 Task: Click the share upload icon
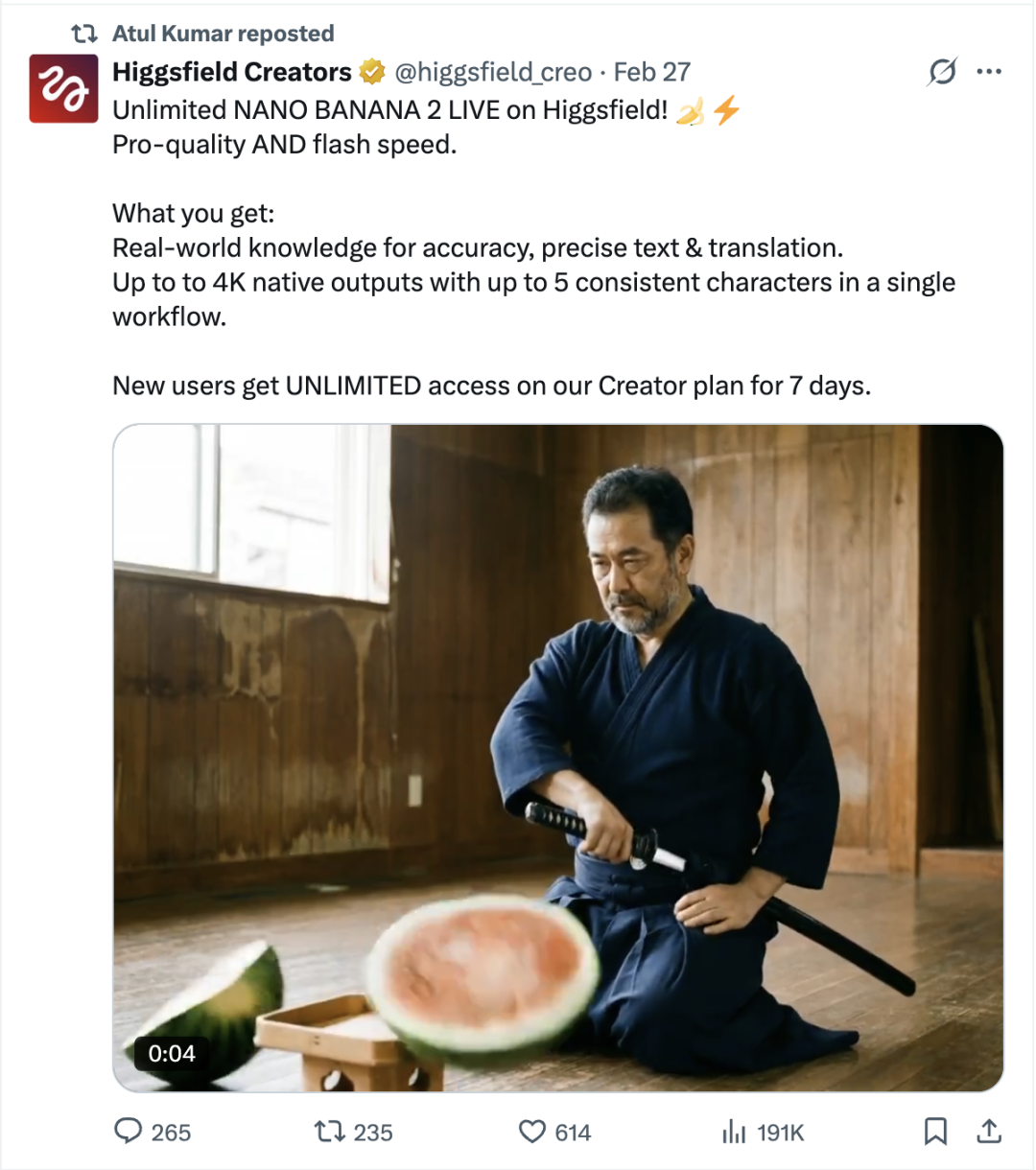click(x=989, y=1132)
